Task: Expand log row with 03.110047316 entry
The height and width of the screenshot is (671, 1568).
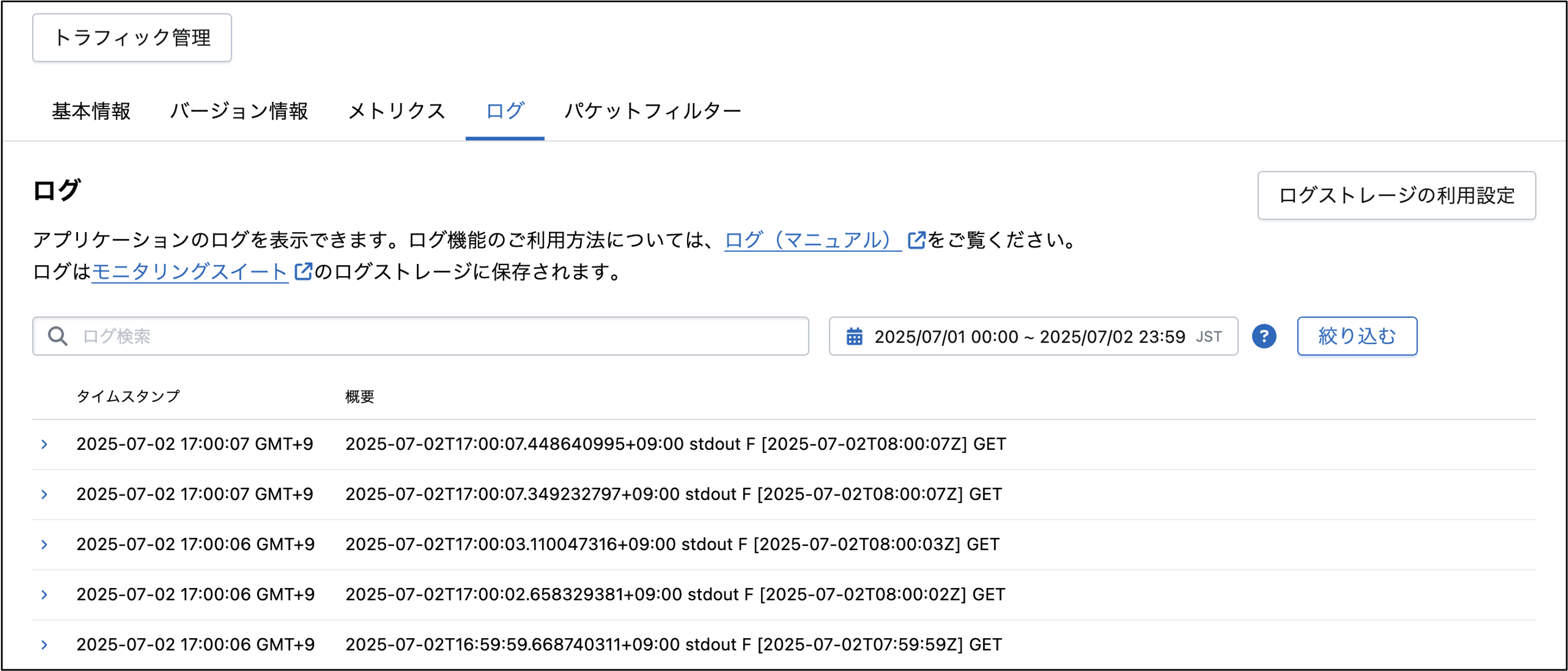Action: click(x=45, y=544)
